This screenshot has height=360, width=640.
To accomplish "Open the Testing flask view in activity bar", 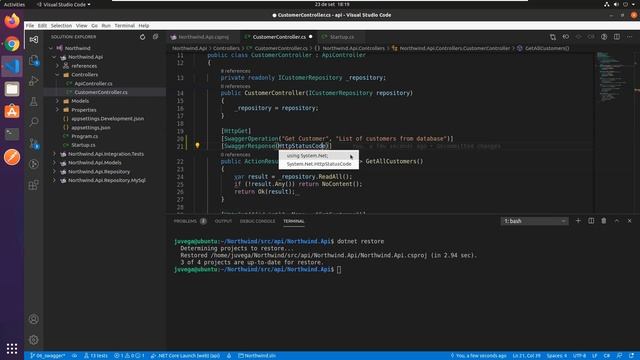I will click(34, 102).
